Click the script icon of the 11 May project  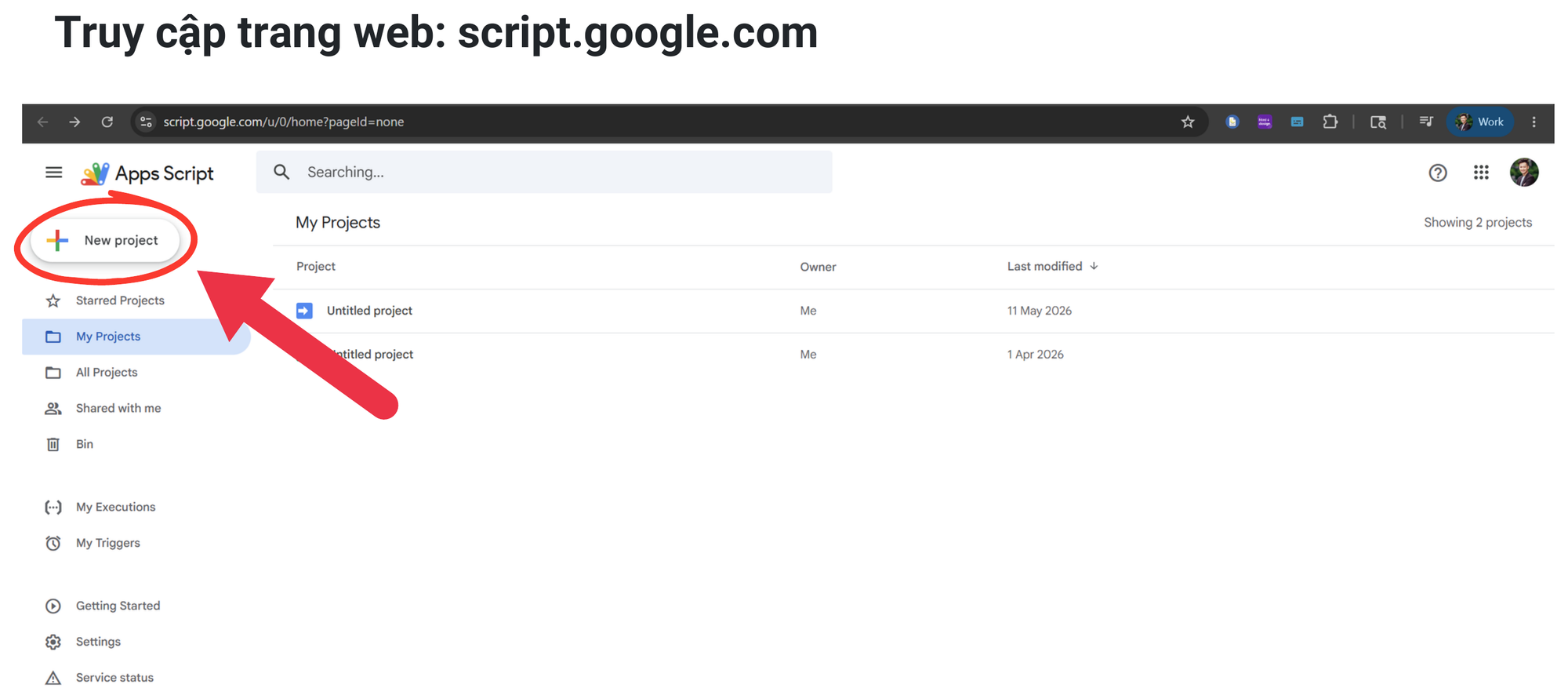click(x=304, y=311)
